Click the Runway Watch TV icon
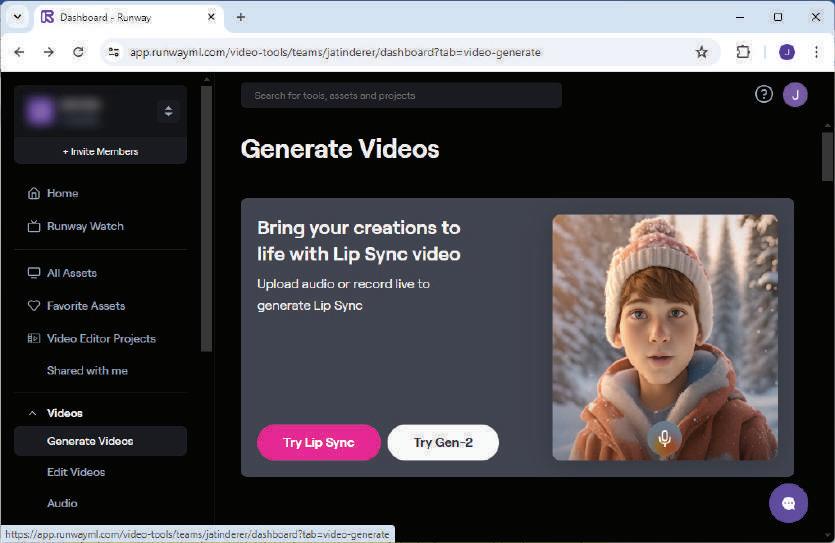The height and width of the screenshot is (543, 835). pos(34,226)
